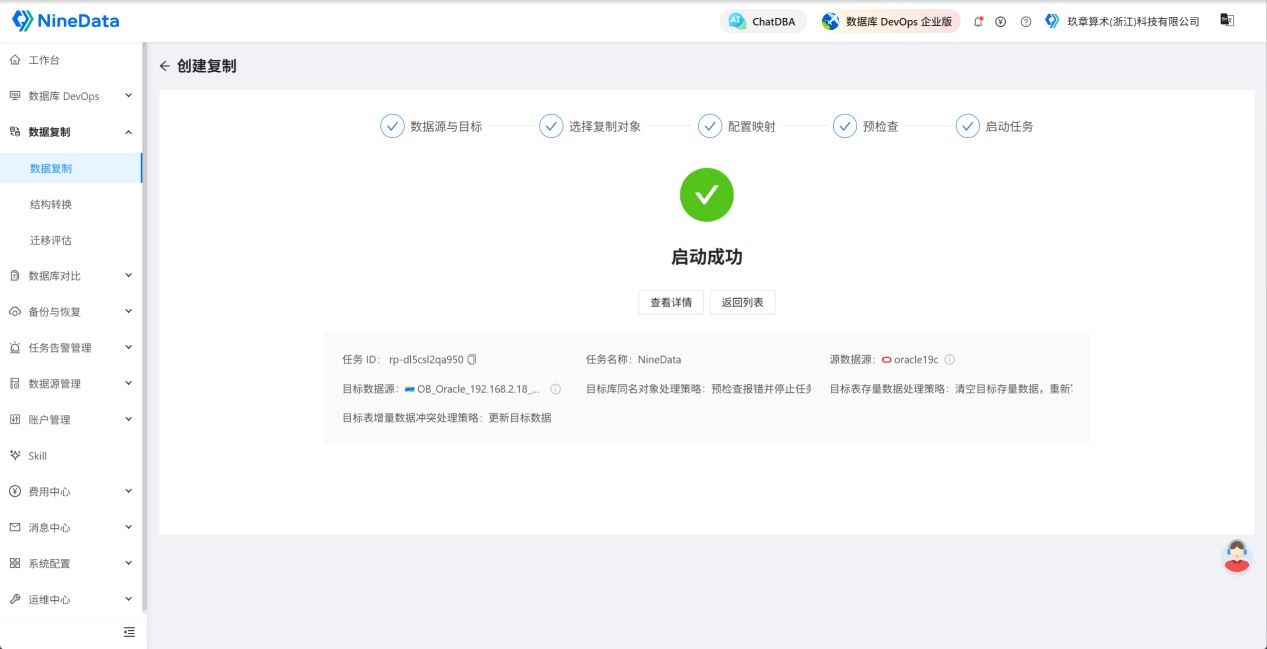Click the yen billing icon in header

click(x=1000, y=21)
